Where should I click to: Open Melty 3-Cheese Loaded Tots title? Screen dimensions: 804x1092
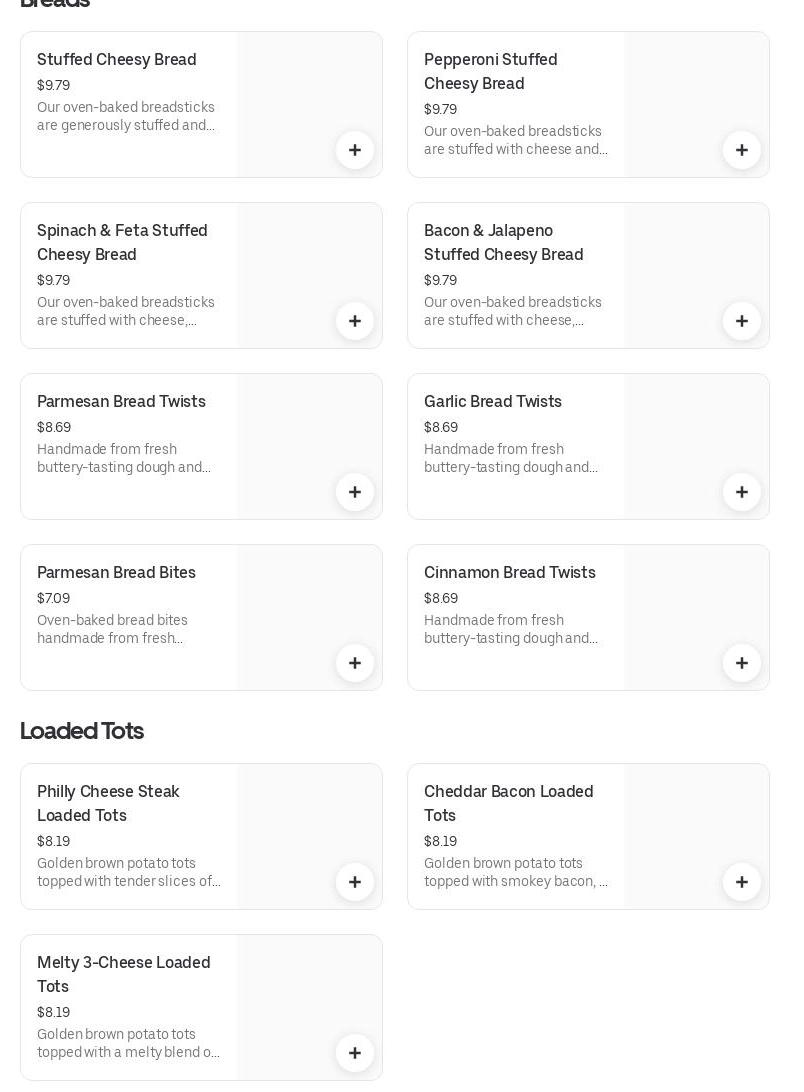pyautogui.click(x=124, y=974)
